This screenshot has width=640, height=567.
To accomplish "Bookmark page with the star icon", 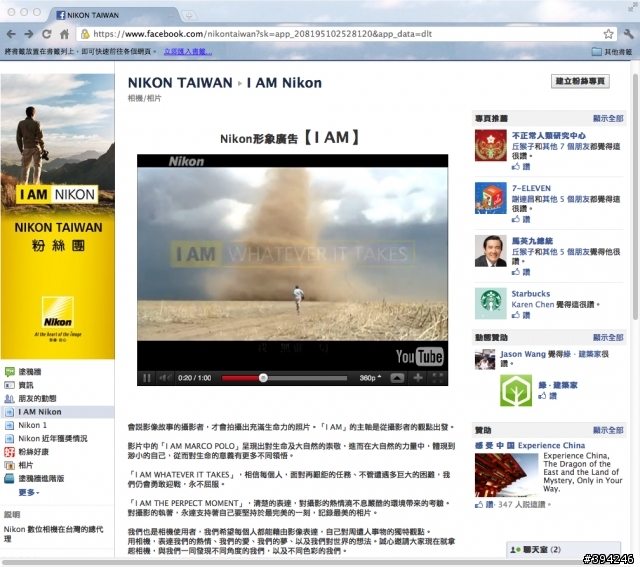I will point(609,34).
